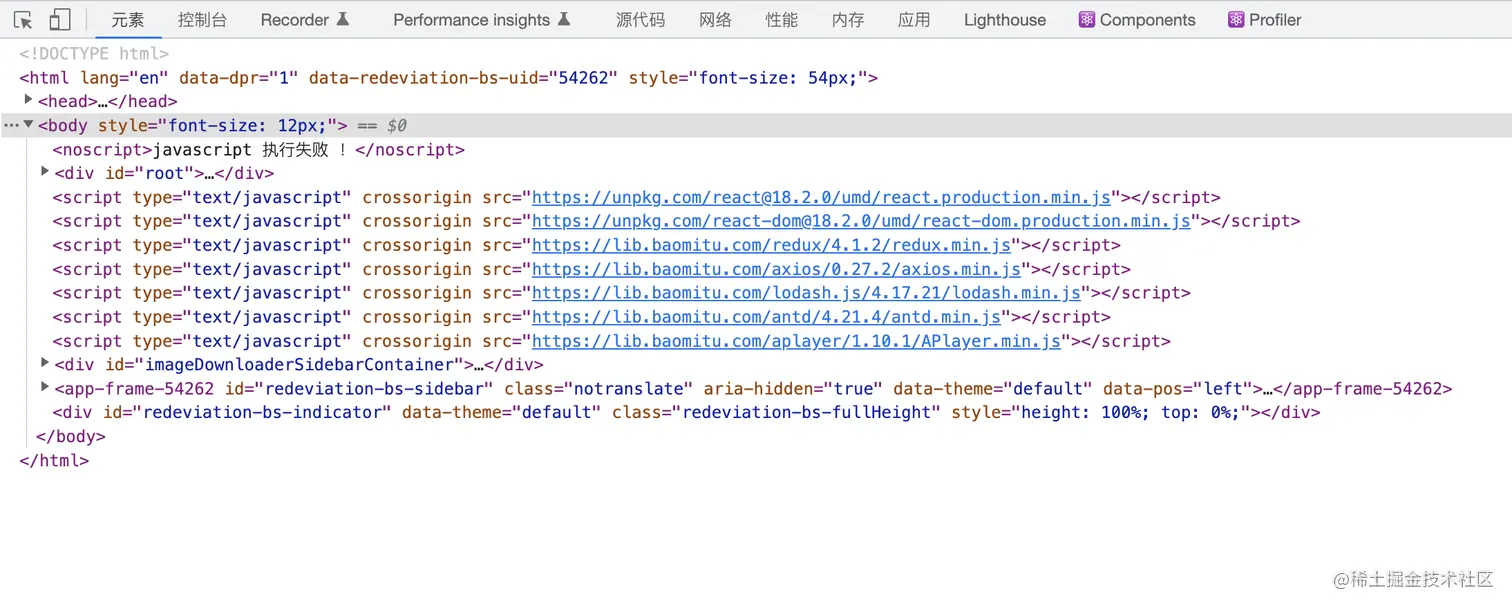The image size is (1512, 608).
Task: Click the data-pos "left" attribute value
Action: [1222, 389]
